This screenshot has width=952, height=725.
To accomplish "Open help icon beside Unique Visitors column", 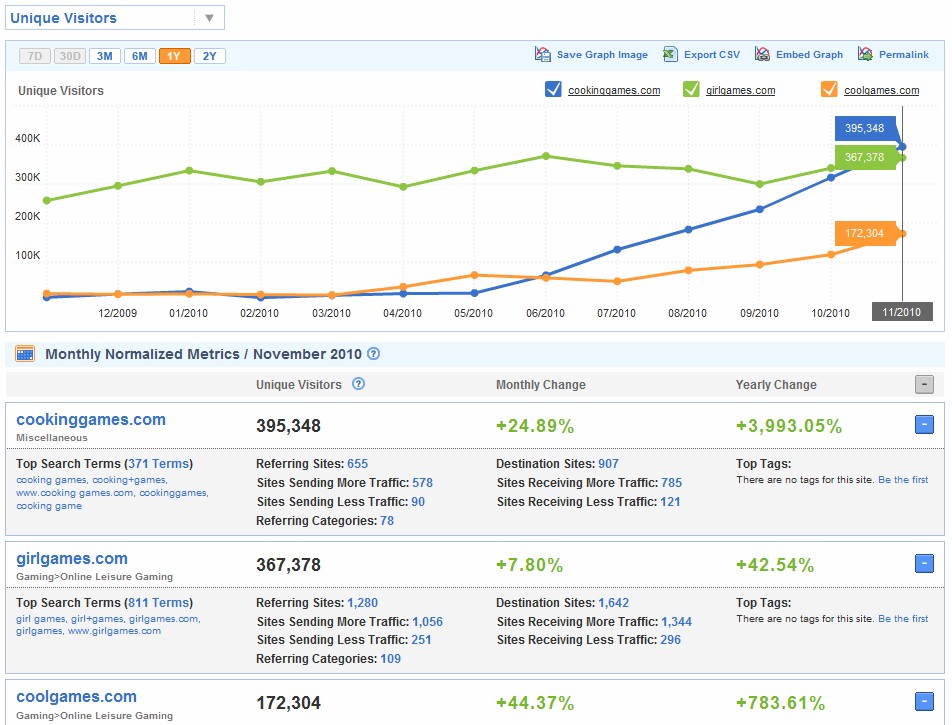I will pos(359,384).
